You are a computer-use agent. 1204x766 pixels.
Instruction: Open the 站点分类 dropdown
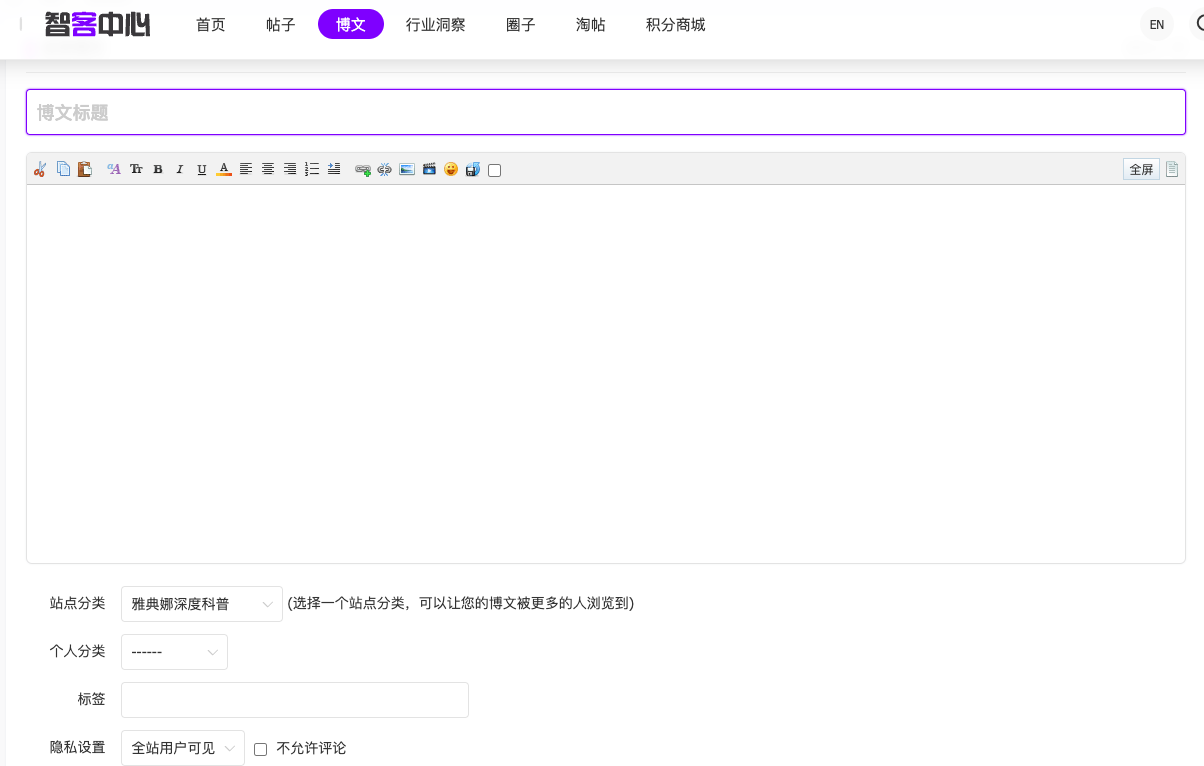[201, 604]
